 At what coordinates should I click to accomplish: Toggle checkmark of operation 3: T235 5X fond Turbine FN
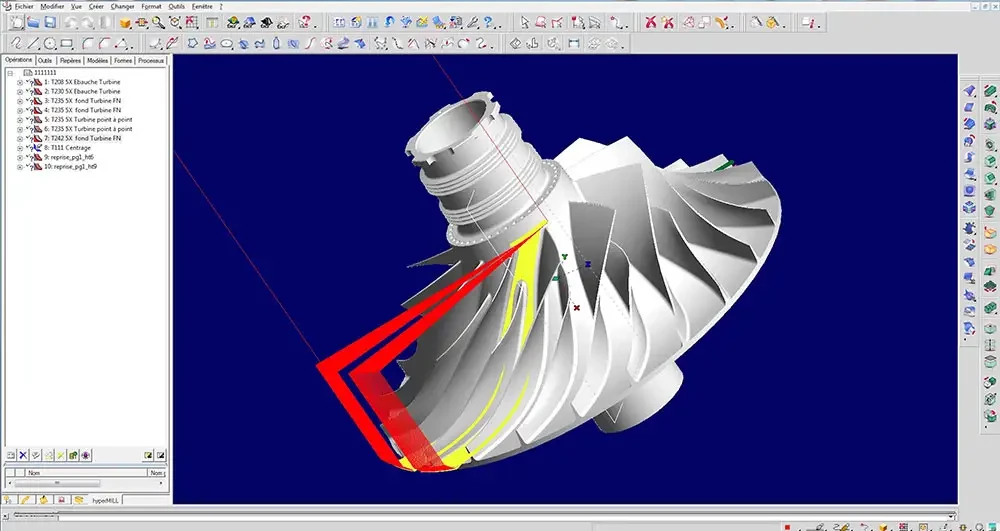(x=28, y=101)
